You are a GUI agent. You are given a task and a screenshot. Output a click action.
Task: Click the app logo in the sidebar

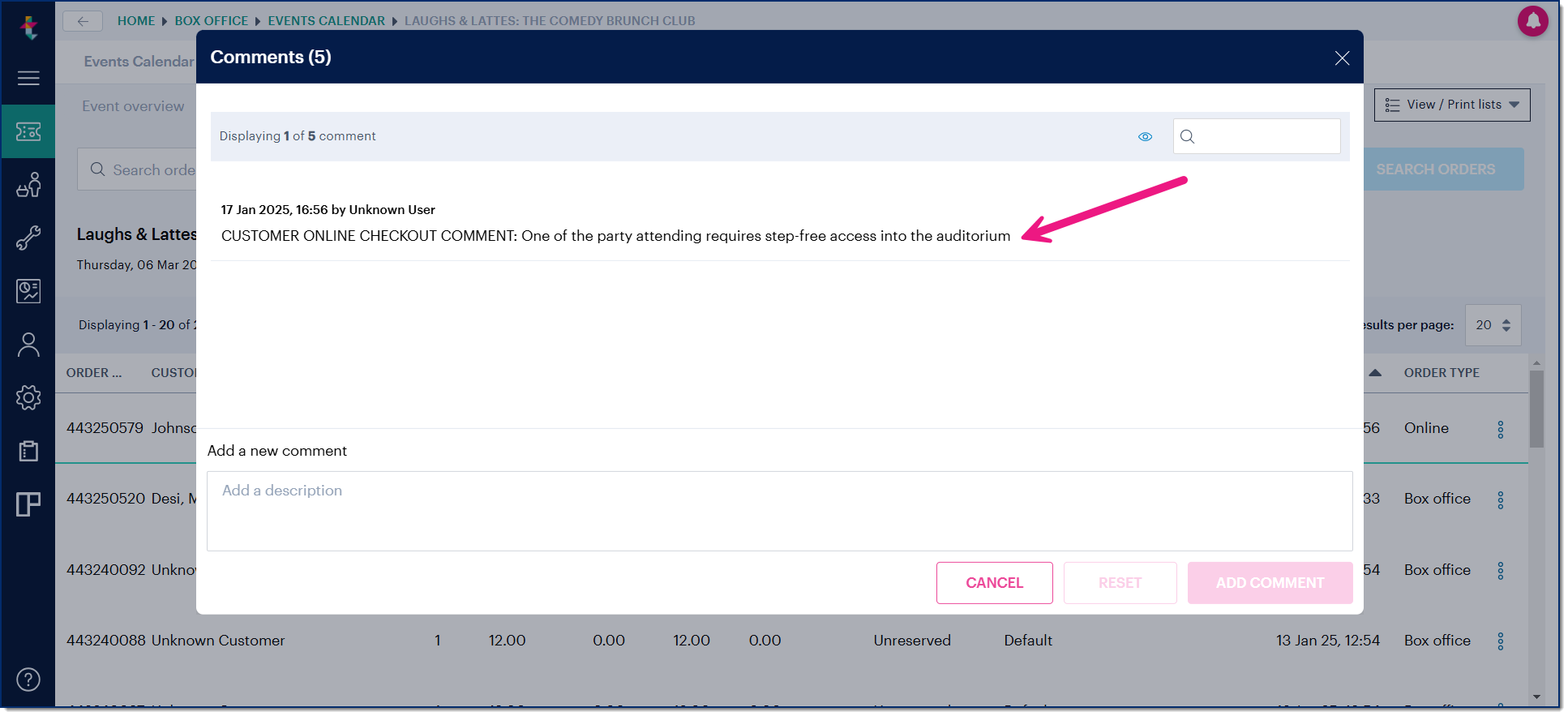click(29, 28)
